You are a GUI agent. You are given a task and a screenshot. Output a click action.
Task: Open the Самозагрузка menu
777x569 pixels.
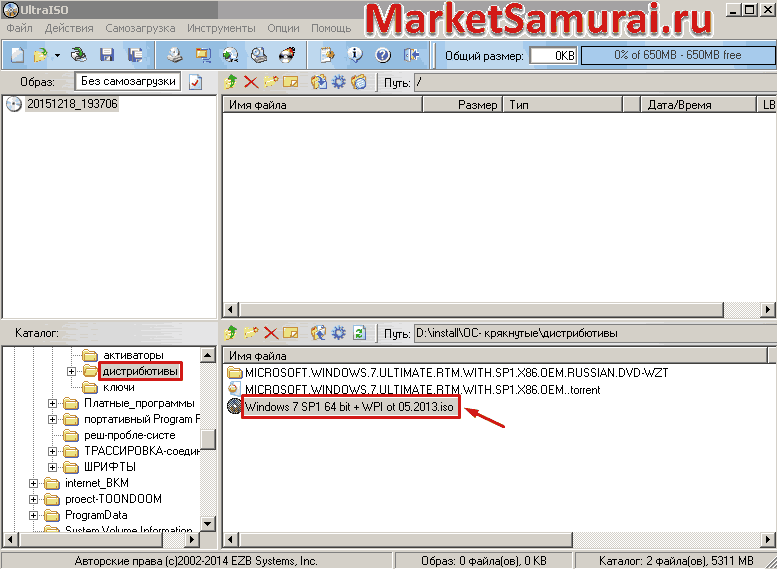(140, 28)
